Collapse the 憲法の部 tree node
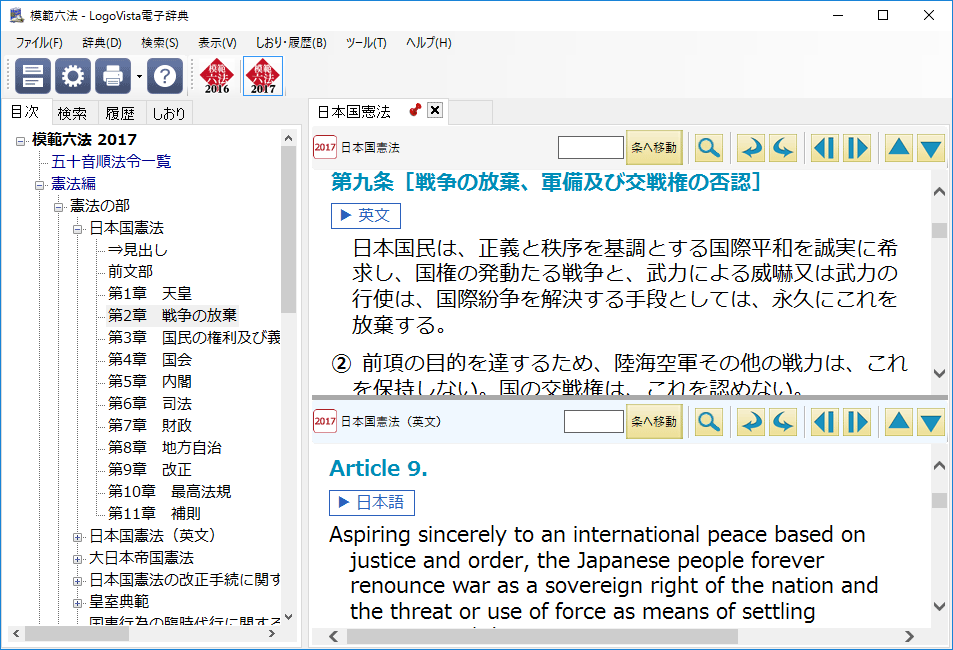 [59, 207]
